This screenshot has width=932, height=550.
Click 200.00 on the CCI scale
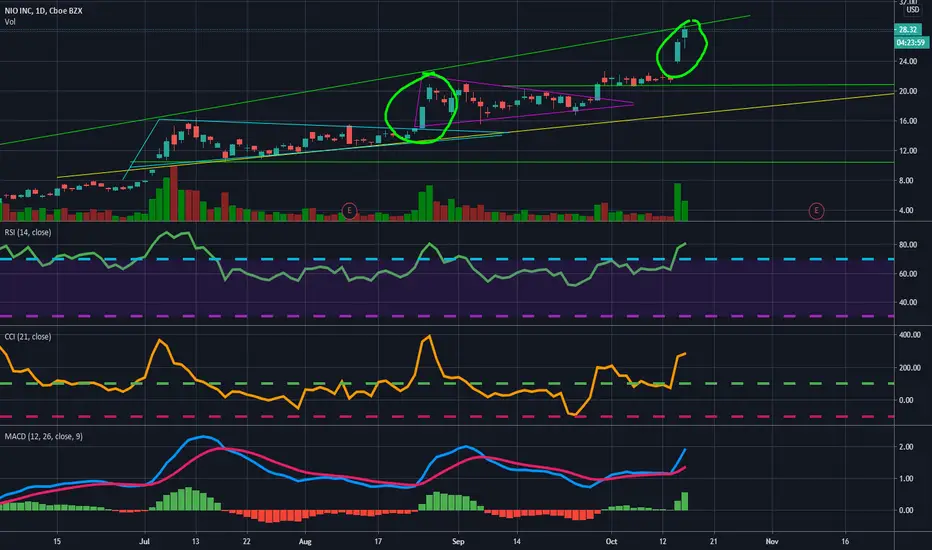[x=910, y=367]
